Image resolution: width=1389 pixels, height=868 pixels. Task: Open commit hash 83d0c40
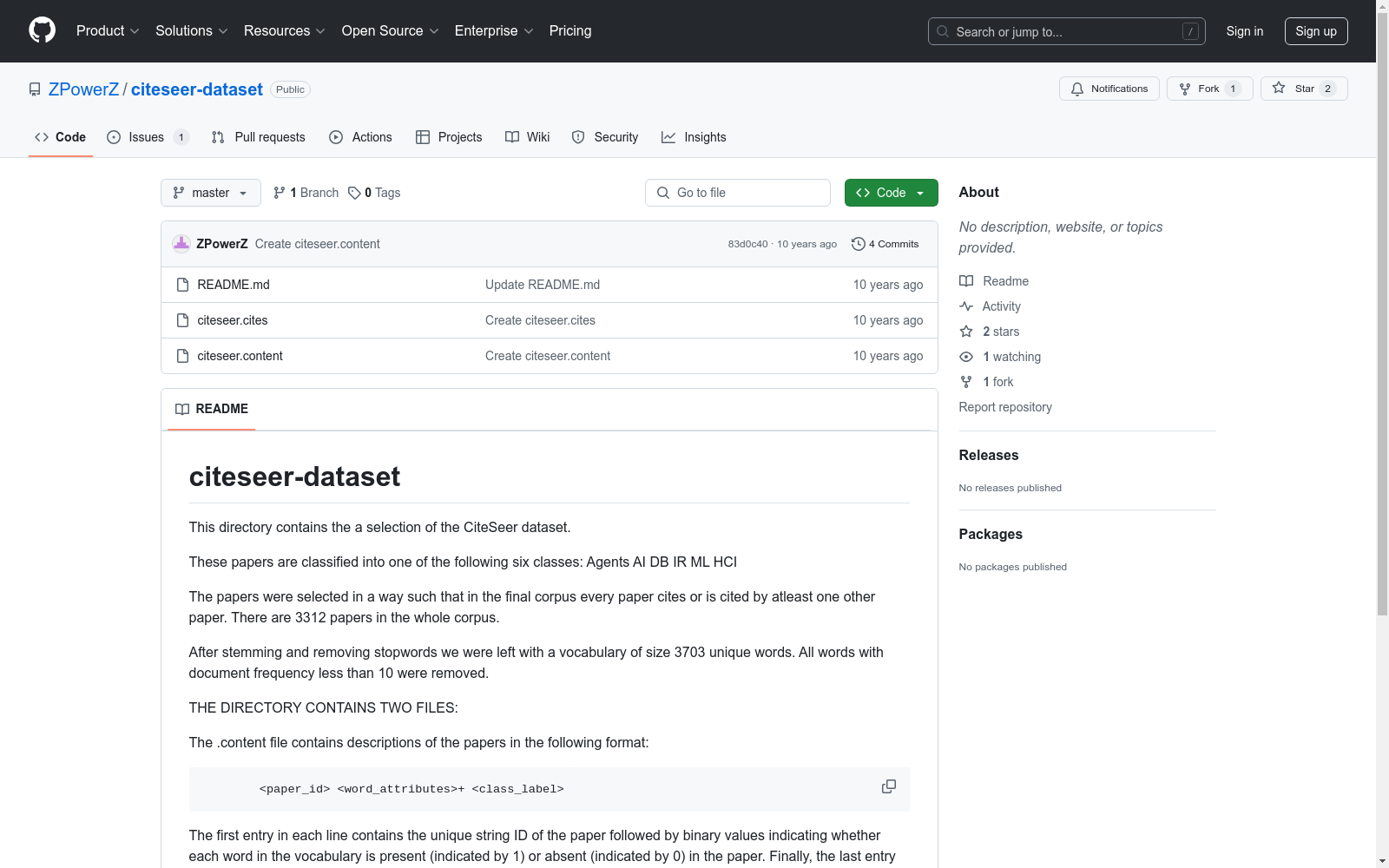[747, 244]
